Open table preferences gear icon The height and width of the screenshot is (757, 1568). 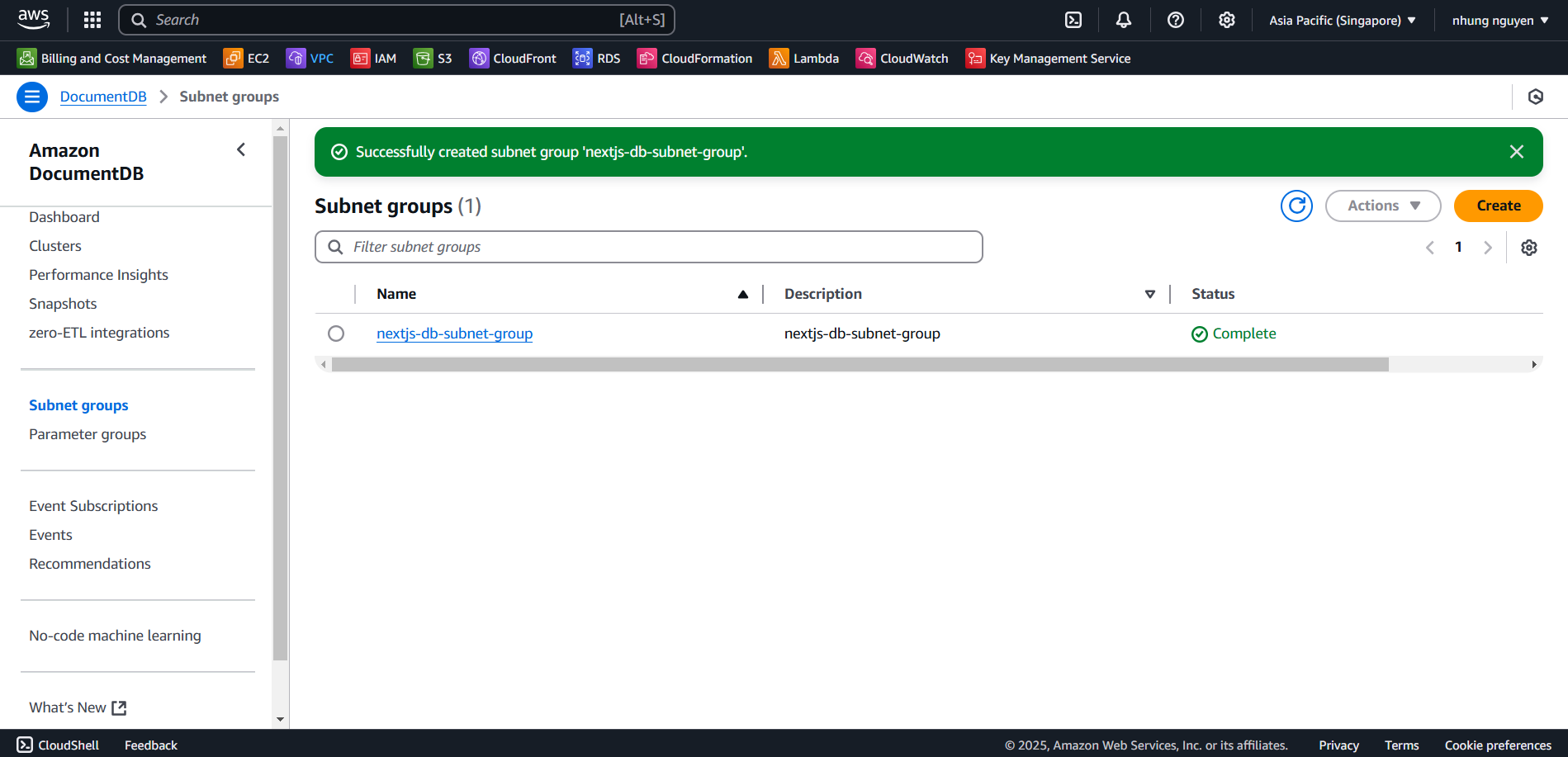pos(1528,248)
